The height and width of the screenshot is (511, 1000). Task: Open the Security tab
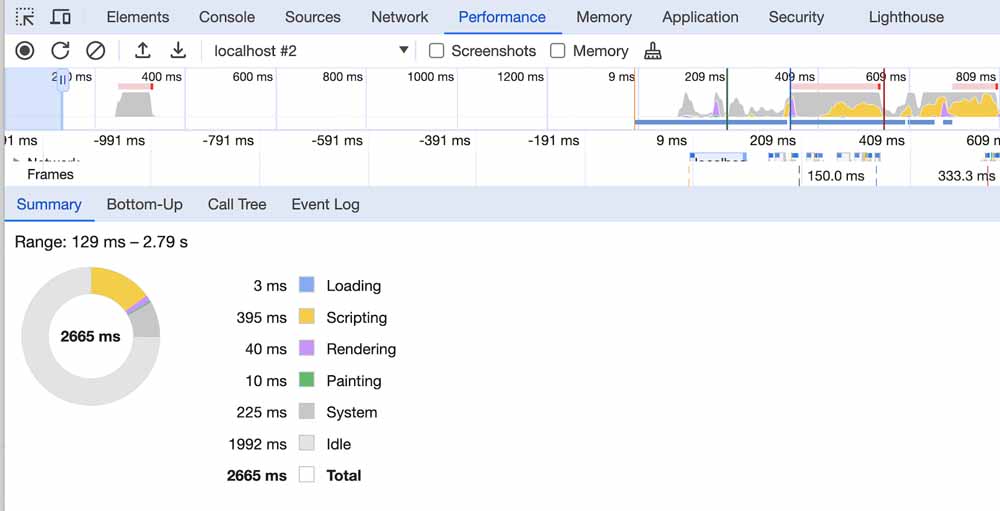[x=796, y=17]
